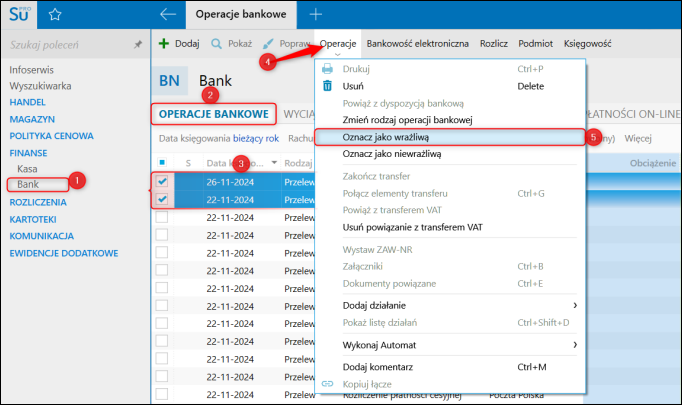
Task: Click the link icon beside Kopiuj łącze
Action: pyautogui.click(x=327, y=384)
